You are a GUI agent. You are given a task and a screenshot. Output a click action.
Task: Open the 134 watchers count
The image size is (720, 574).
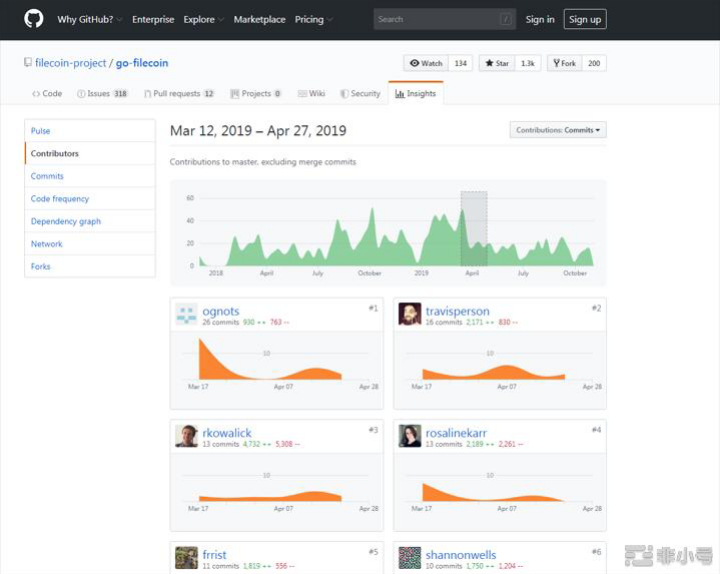pos(461,63)
